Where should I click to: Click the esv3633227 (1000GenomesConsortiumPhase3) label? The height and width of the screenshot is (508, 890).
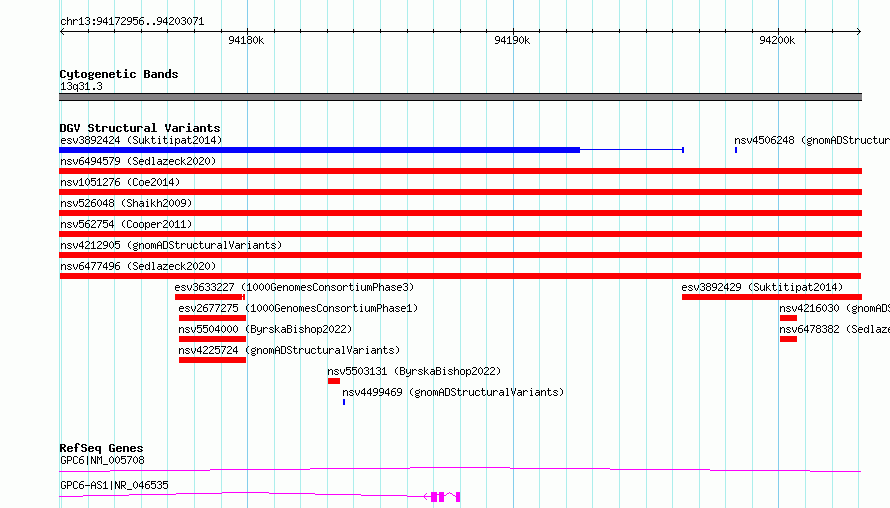point(294,287)
